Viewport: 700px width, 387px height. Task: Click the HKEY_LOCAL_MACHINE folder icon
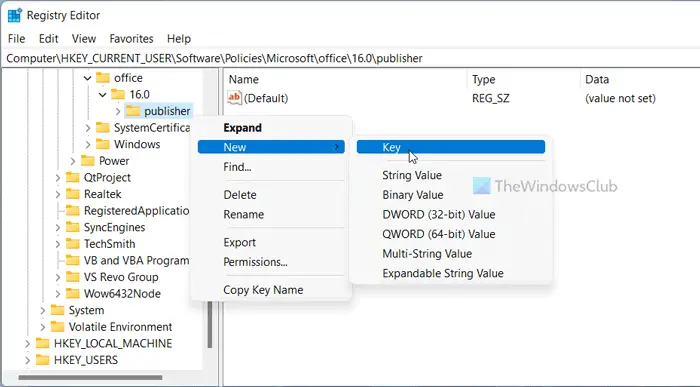[x=42, y=343]
